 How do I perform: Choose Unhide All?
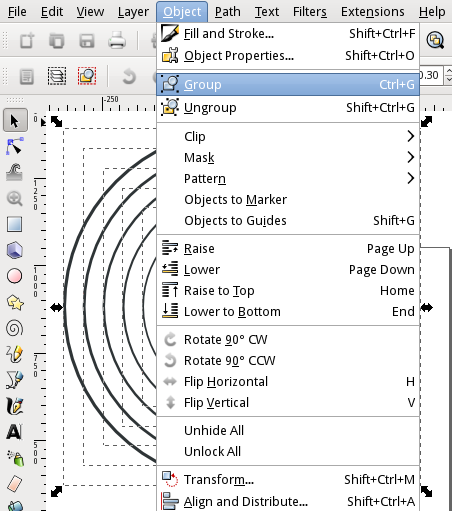click(x=288, y=430)
